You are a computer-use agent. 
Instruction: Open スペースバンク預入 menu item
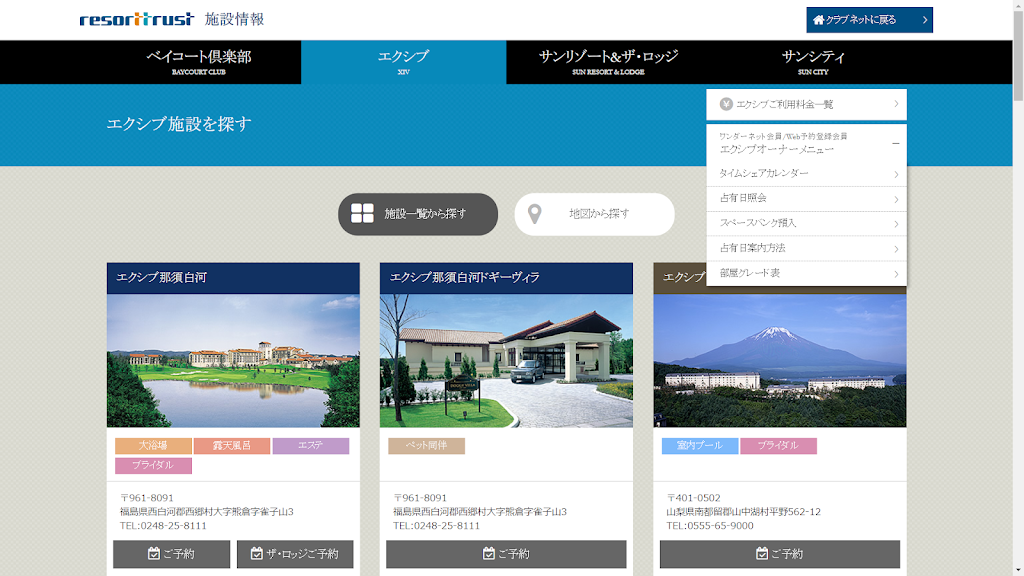click(807, 223)
